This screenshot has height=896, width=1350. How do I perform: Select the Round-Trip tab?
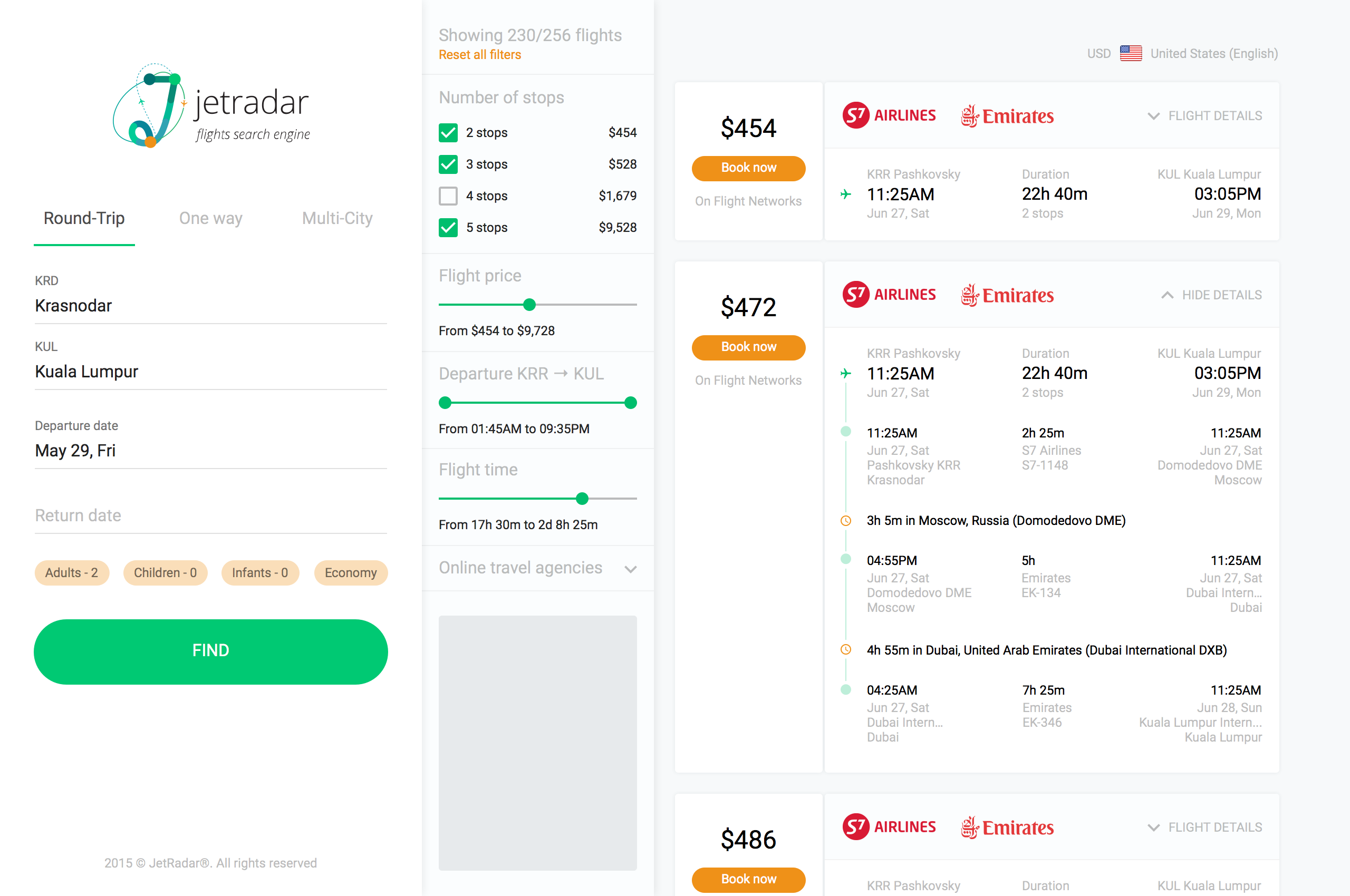(84, 218)
